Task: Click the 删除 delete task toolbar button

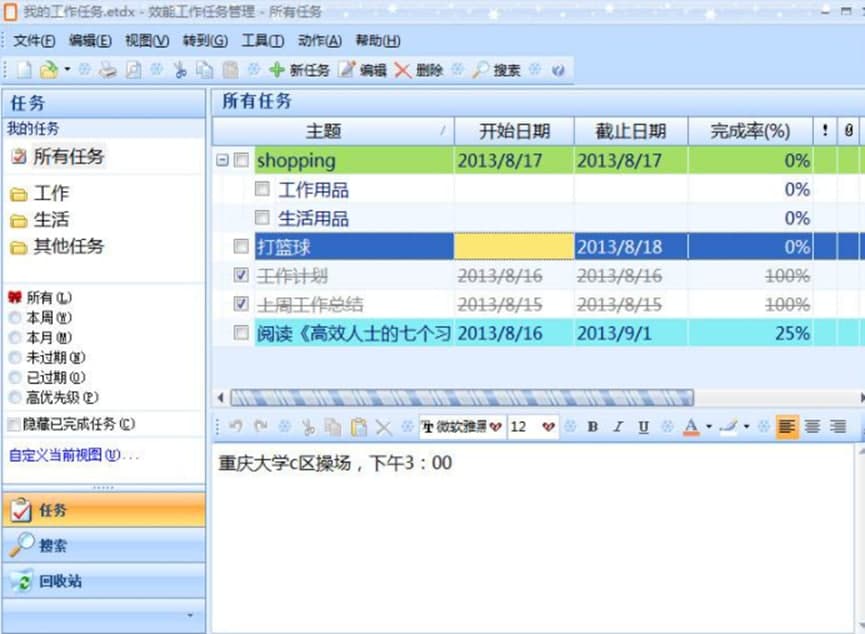Action: tap(419, 70)
